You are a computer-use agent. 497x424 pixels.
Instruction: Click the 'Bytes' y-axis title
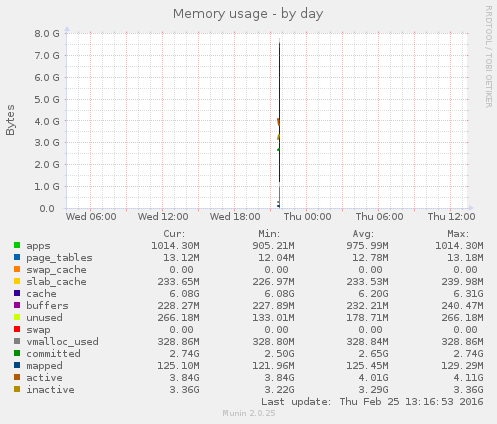coord(10,120)
